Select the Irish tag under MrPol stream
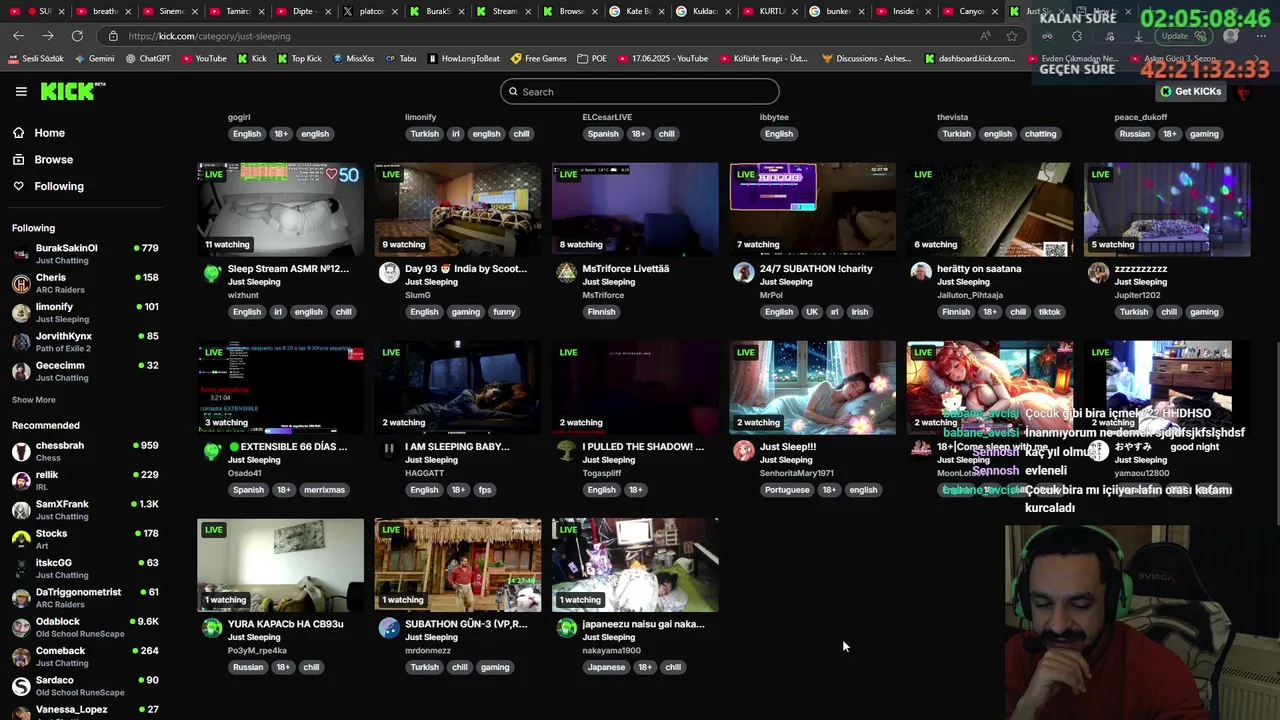The image size is (1280, 720). click(859, 312)
